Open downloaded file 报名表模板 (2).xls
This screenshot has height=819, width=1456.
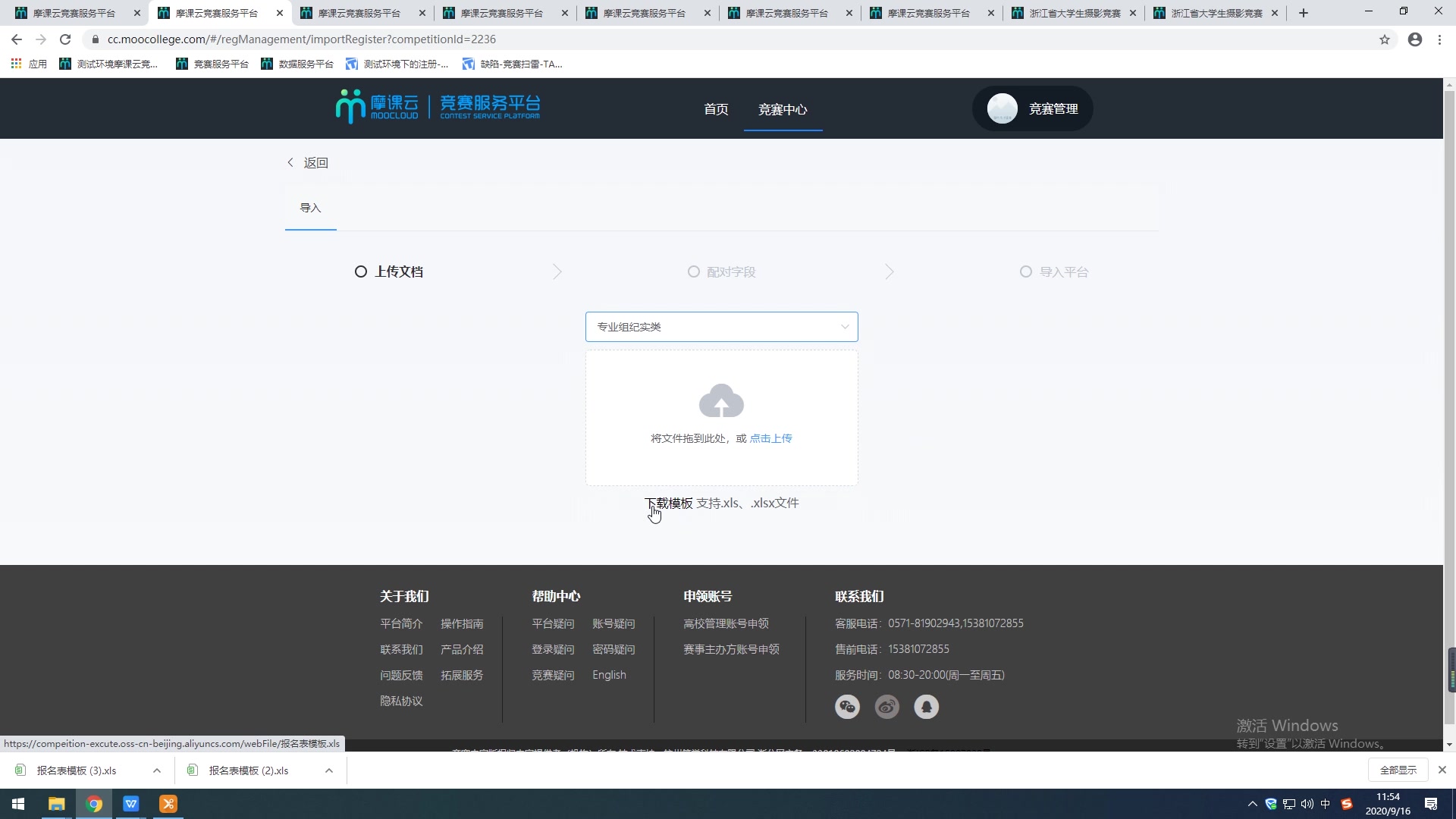tap(249, 770)
